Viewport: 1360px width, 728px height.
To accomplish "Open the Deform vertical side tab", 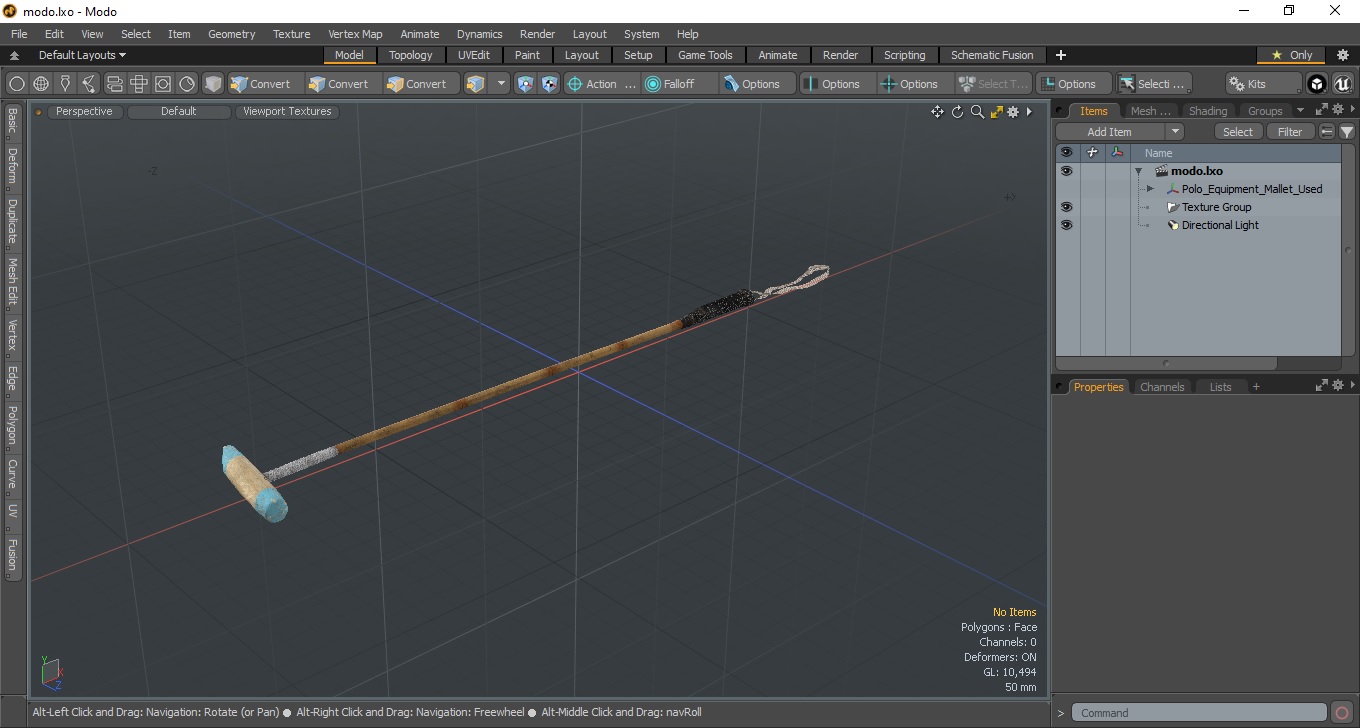I will coord(12,166).
